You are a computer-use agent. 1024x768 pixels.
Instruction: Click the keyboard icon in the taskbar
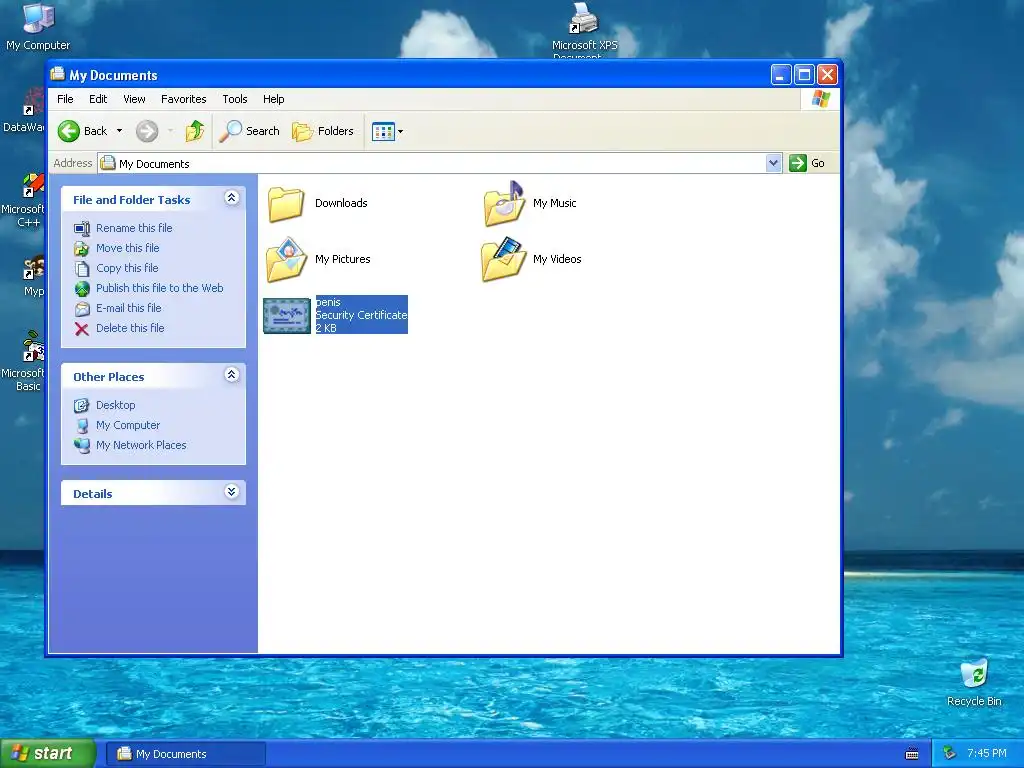pos(912,754)
